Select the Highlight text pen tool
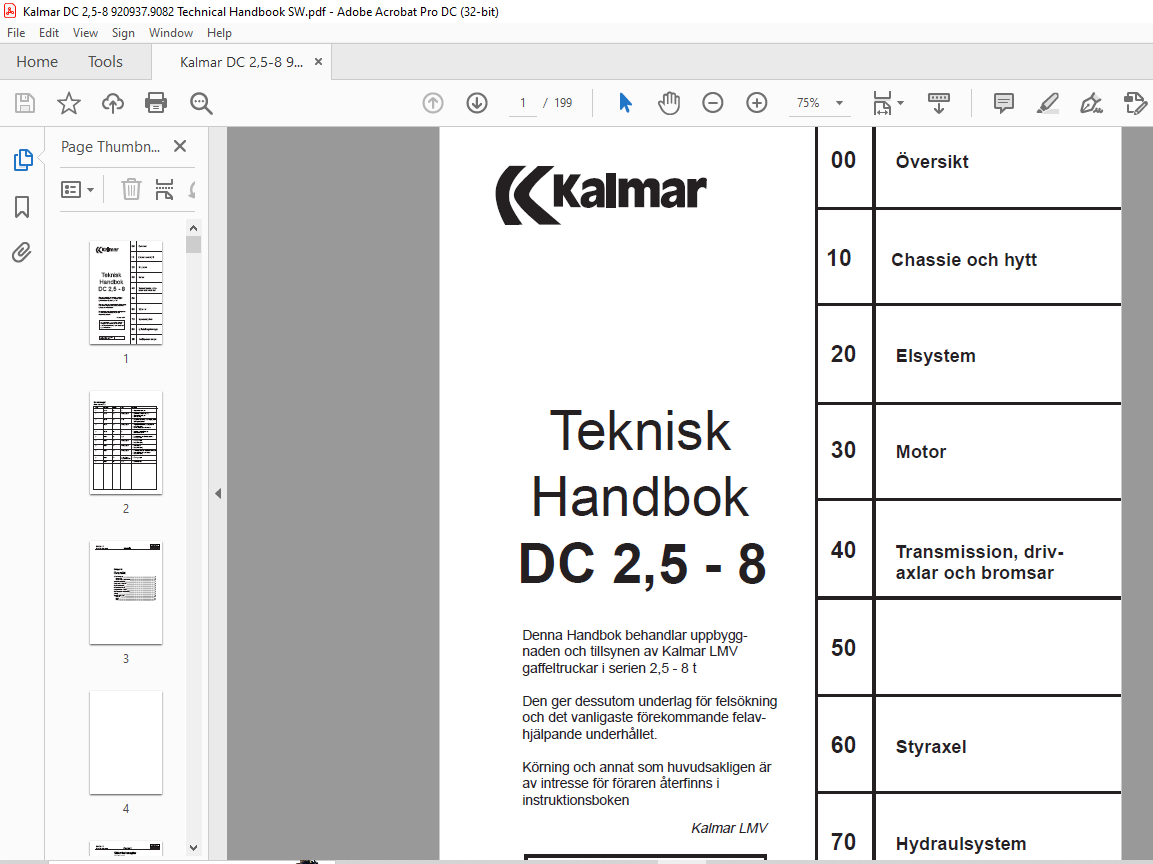The height and width of the screenshot is (864, 1153). coord(1048,103)
